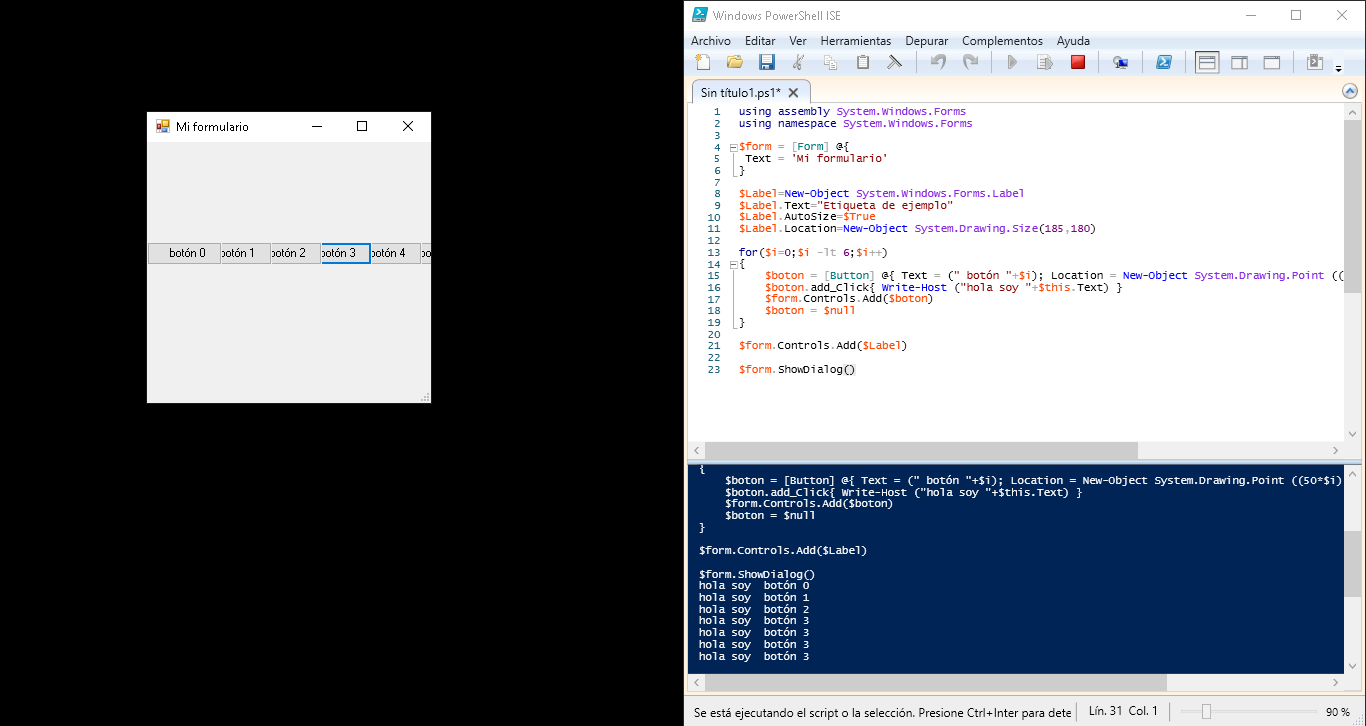Clear the console pane with the wiper icon

(895, 62)
